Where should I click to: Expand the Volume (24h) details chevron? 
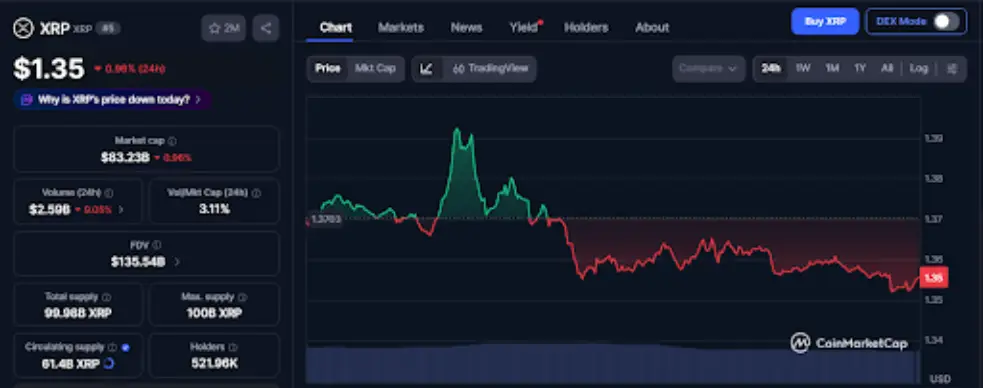pyautogui.click(x=121, y=210)
